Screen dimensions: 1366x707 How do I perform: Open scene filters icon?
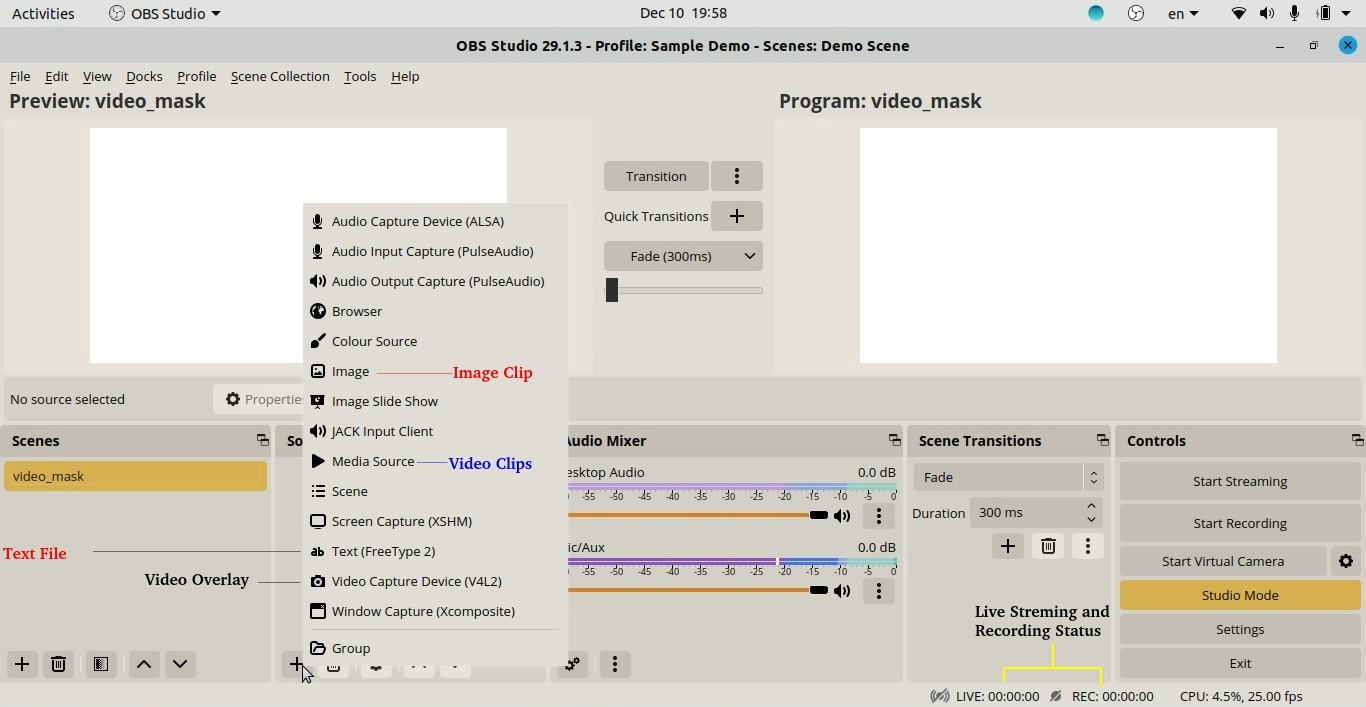[x=101, y=664]
